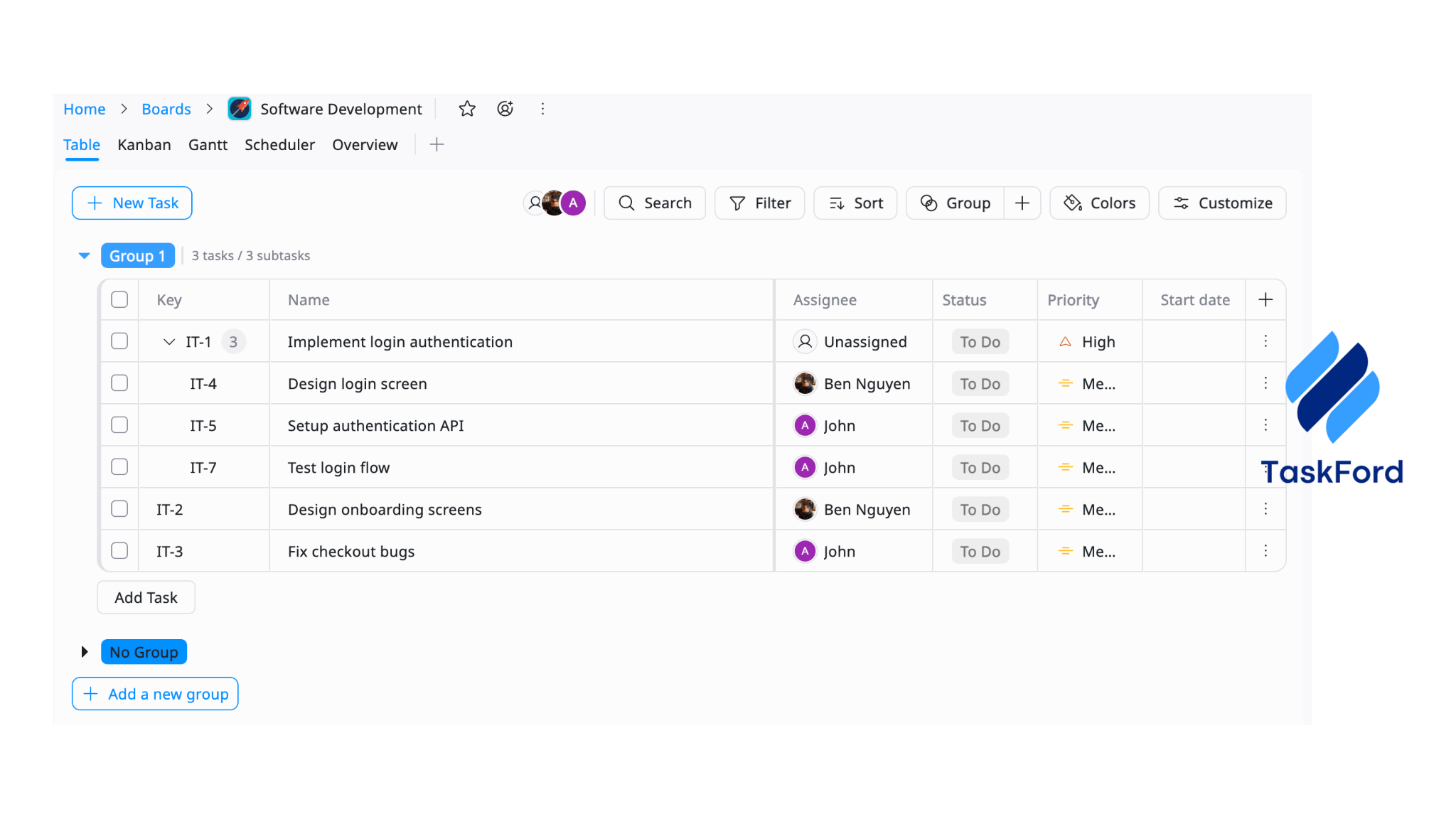Open the Sort options
The width and height of the screenshot is (1456, 819).
pyautogui.click(x=855, y=203)
